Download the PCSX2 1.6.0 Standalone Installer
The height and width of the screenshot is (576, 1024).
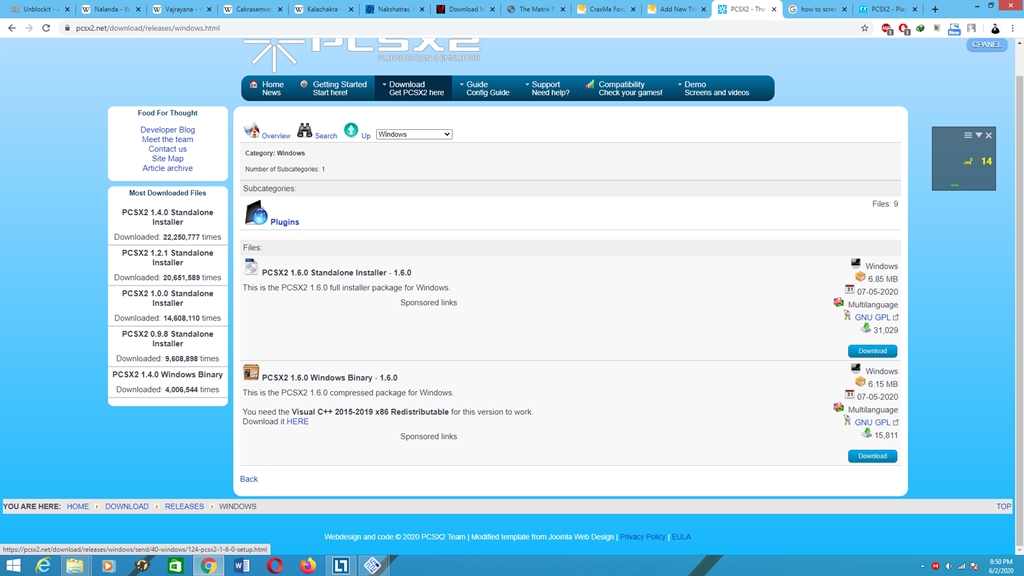coord(872,351)
